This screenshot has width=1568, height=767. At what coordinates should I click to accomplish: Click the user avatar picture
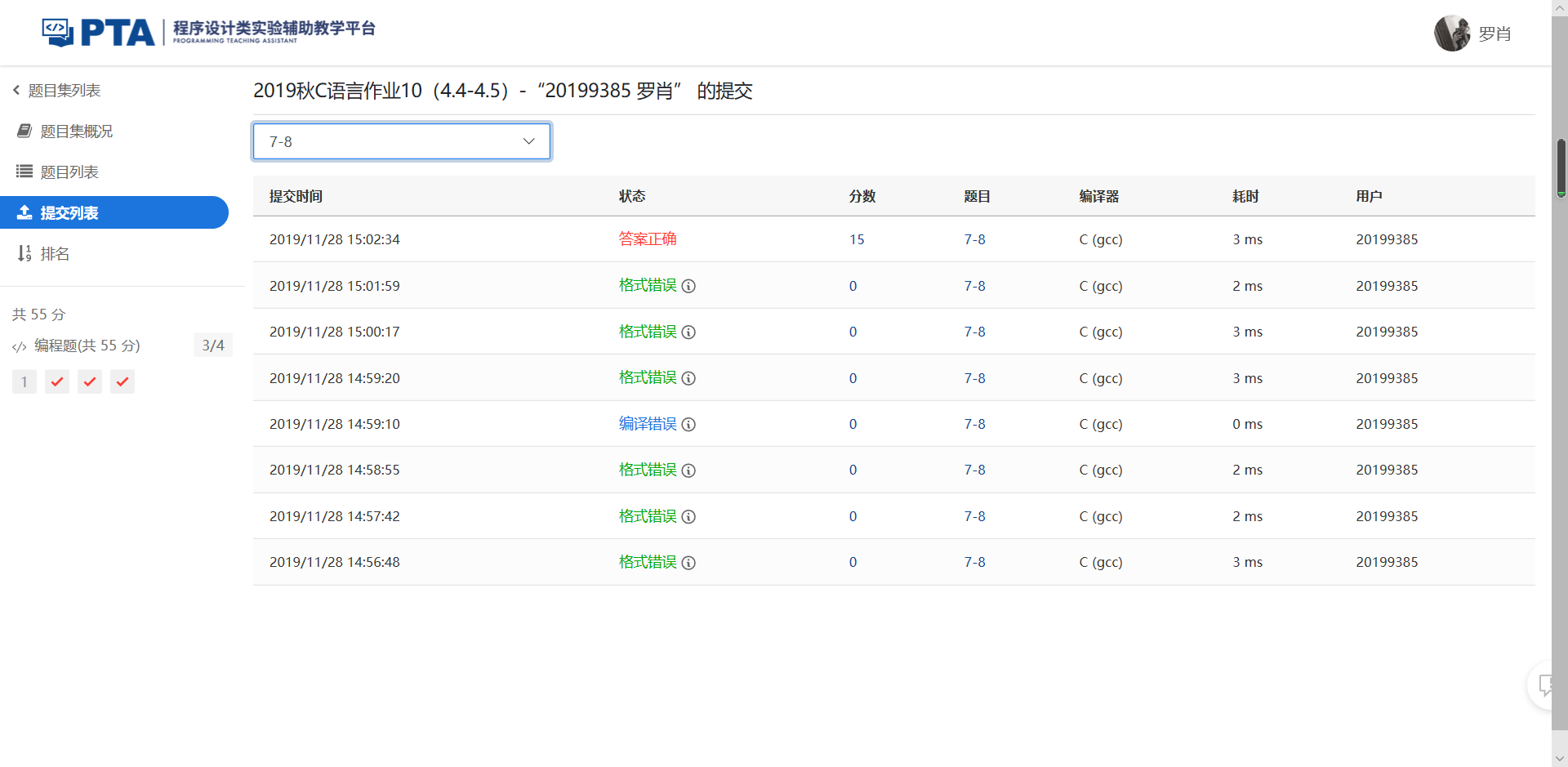(1452, 33)
